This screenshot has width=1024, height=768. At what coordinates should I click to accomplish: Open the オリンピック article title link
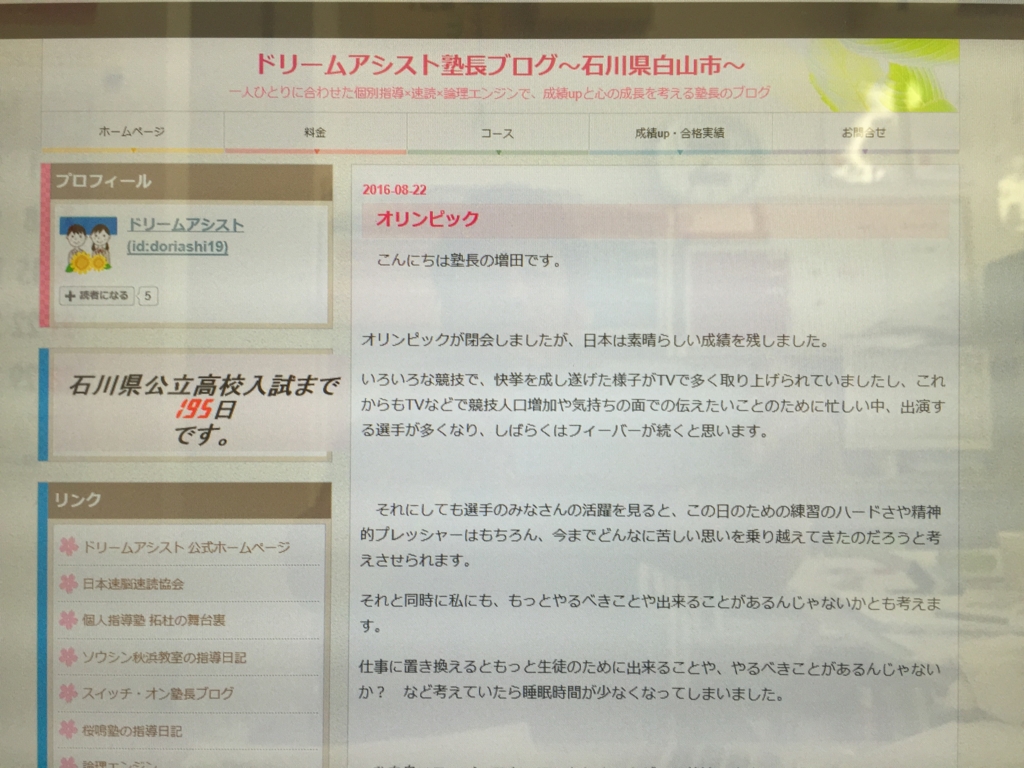[425, 218]
